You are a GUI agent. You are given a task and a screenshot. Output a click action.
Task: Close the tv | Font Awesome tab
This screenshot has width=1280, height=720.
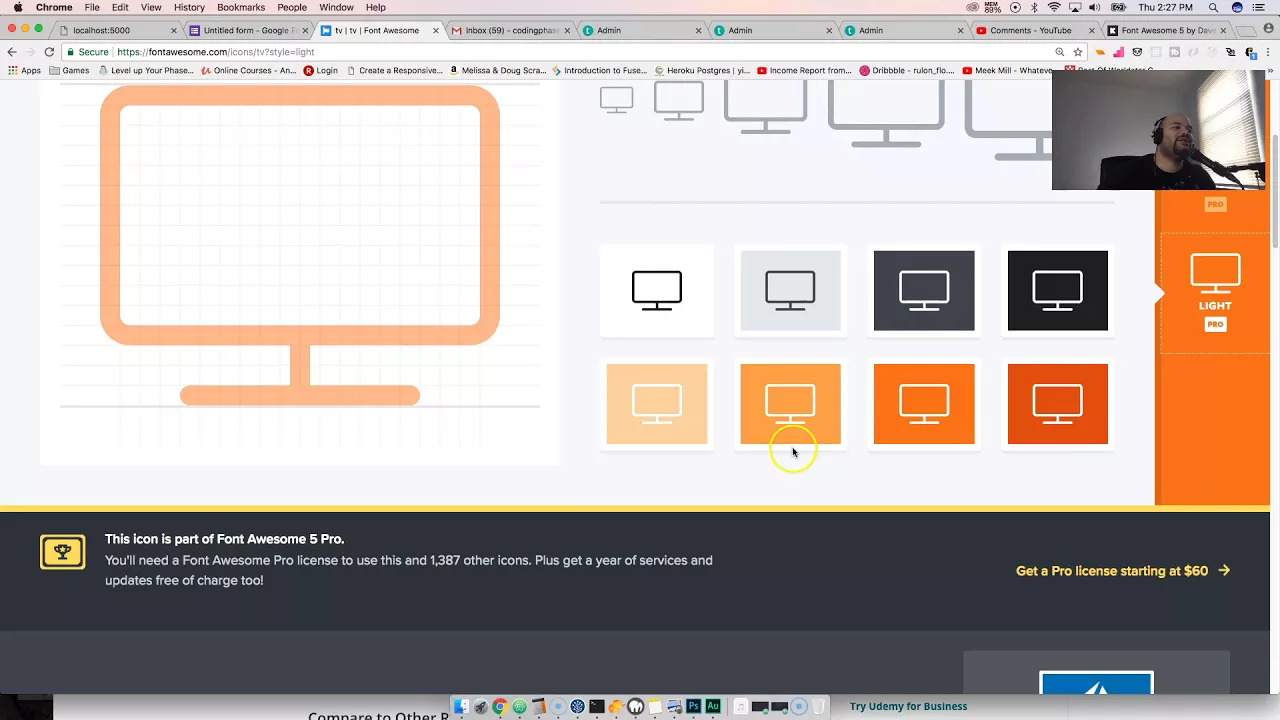click(436, 30)
